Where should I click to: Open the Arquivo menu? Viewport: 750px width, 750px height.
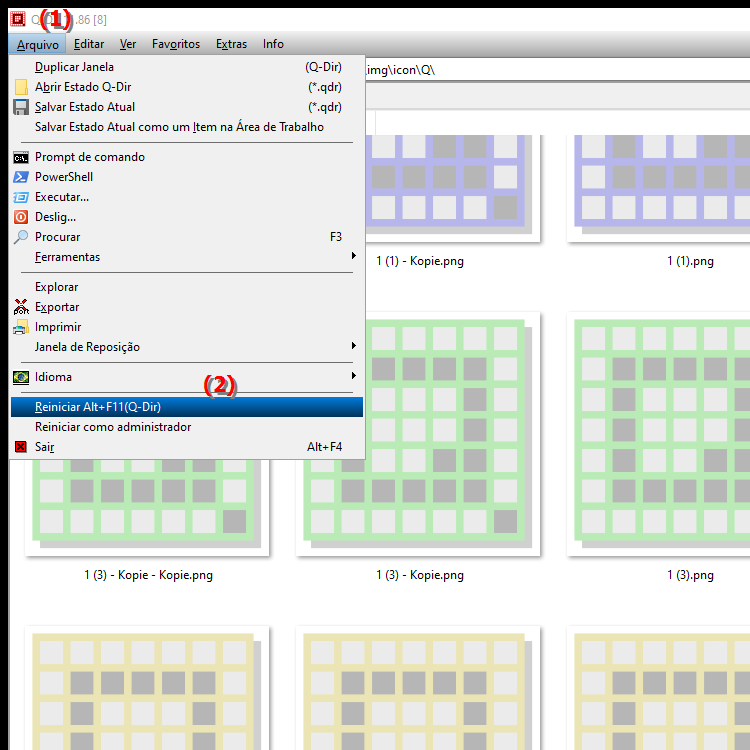(38, 44)
